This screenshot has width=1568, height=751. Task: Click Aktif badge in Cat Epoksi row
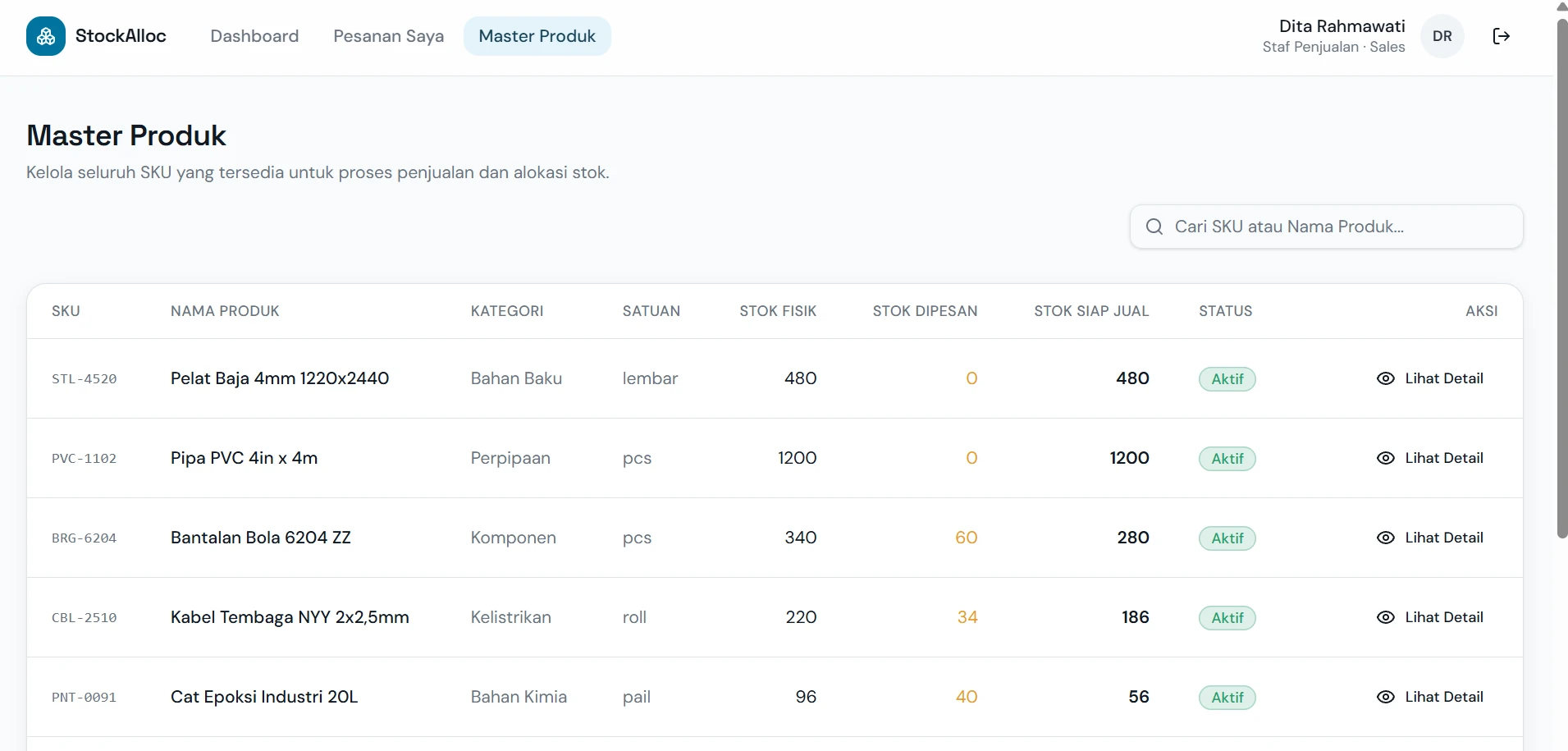[1227, 698]
